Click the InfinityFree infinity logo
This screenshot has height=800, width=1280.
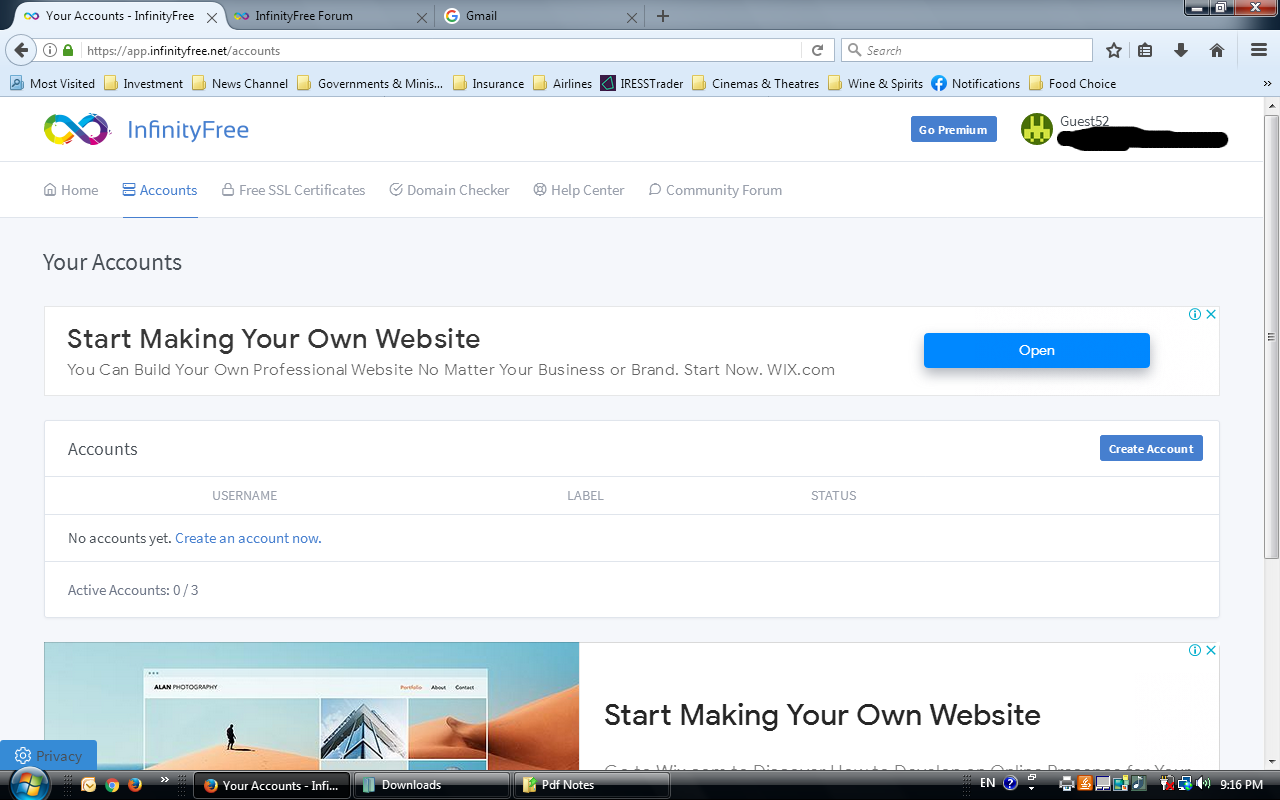click(76, 130)
